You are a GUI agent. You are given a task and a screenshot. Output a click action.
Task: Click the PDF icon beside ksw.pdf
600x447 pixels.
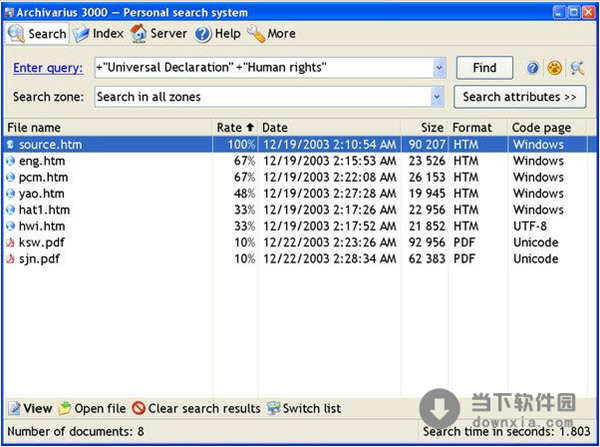pos(10,243)
